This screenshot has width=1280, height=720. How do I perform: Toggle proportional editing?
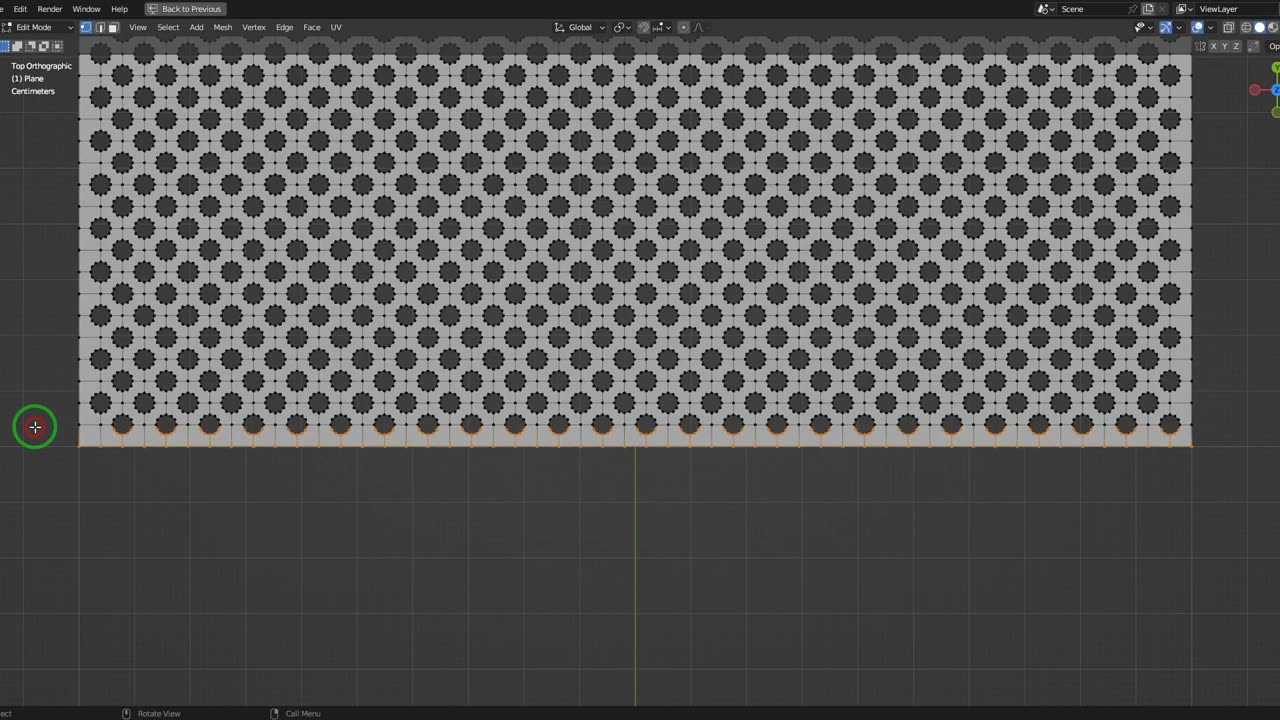click(x=683, y=27)
